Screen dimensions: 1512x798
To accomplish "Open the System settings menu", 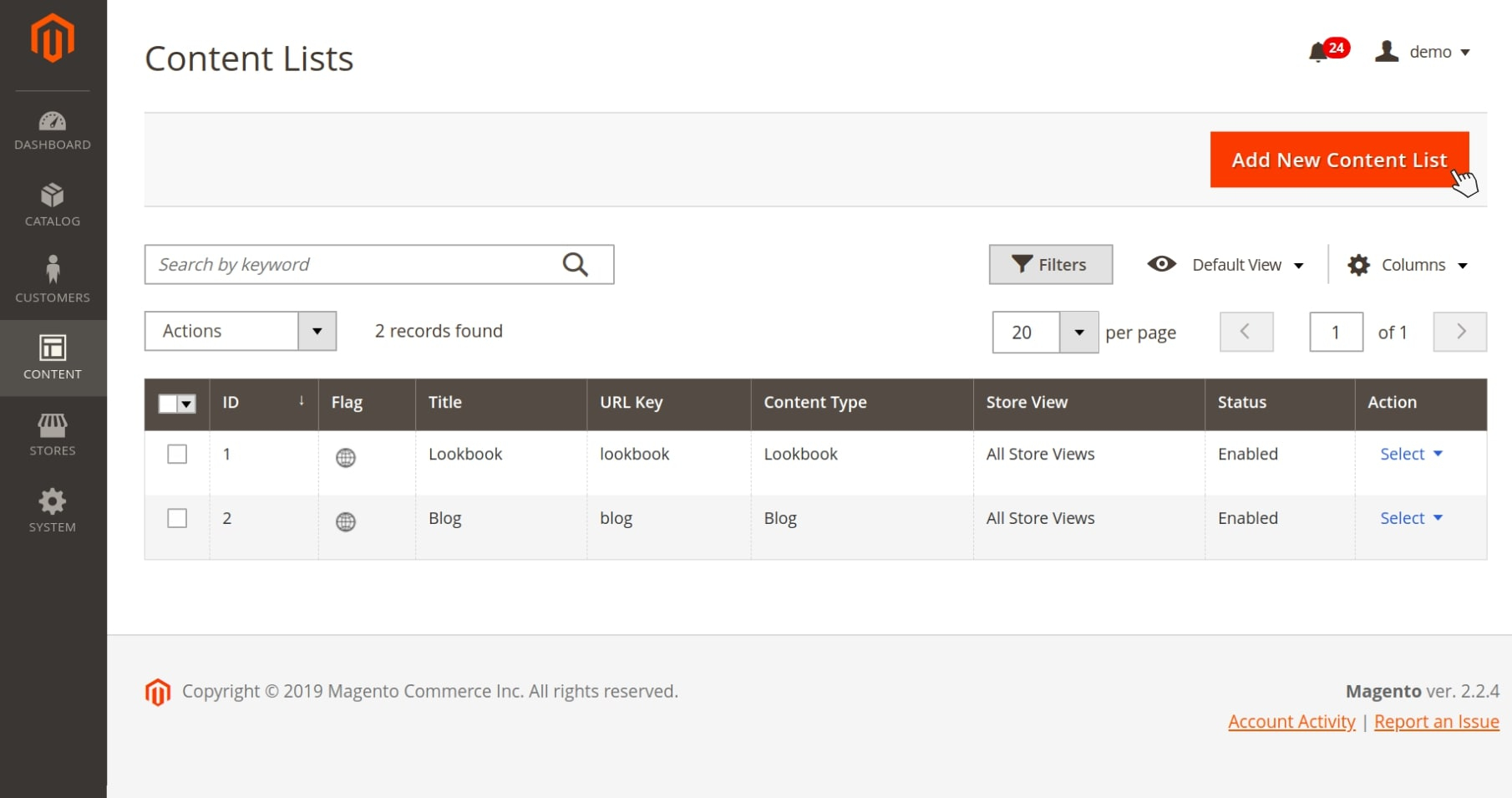I will [x=53, y=511].
